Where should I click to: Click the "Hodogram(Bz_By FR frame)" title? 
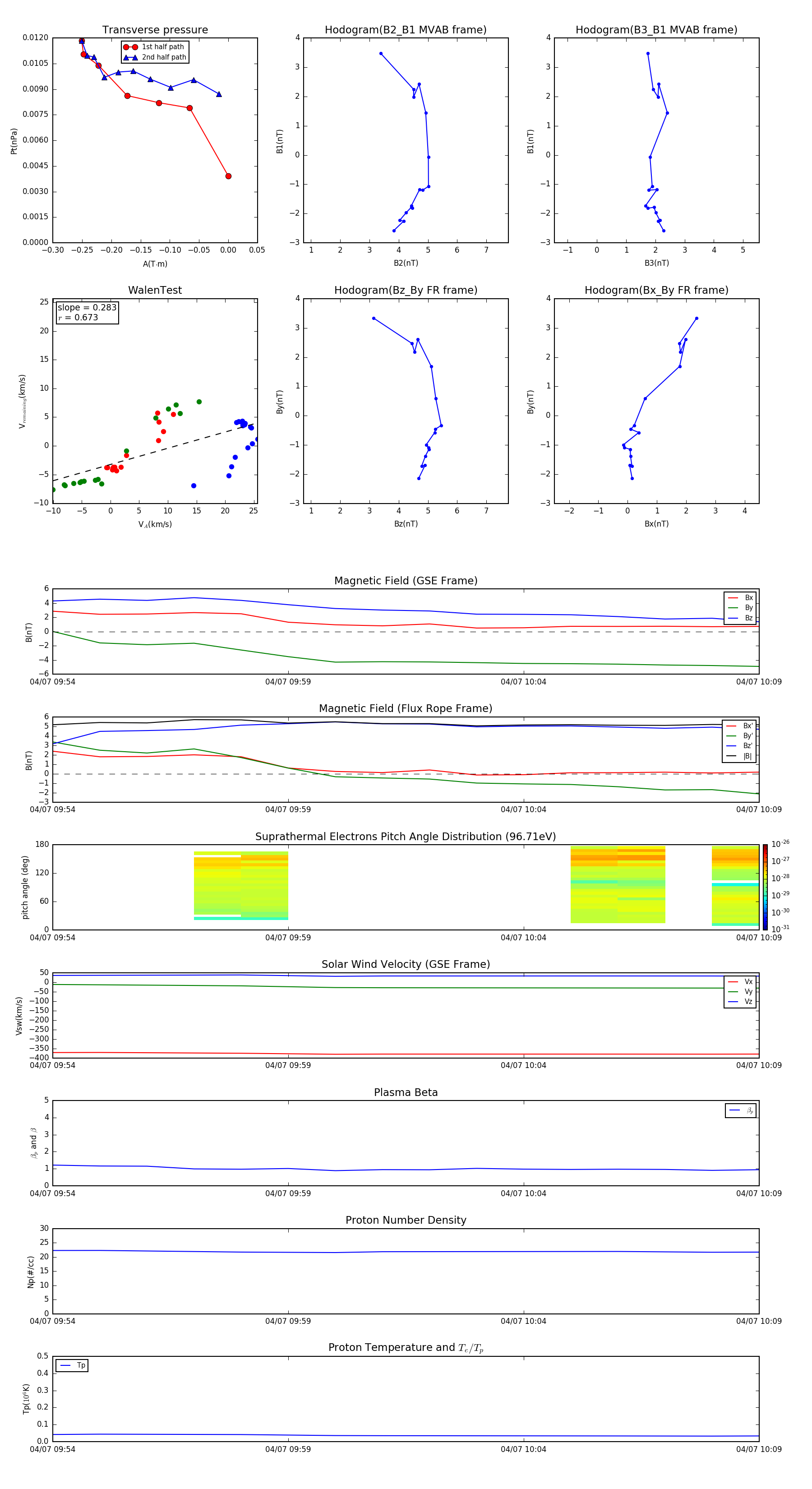[406, 290]
